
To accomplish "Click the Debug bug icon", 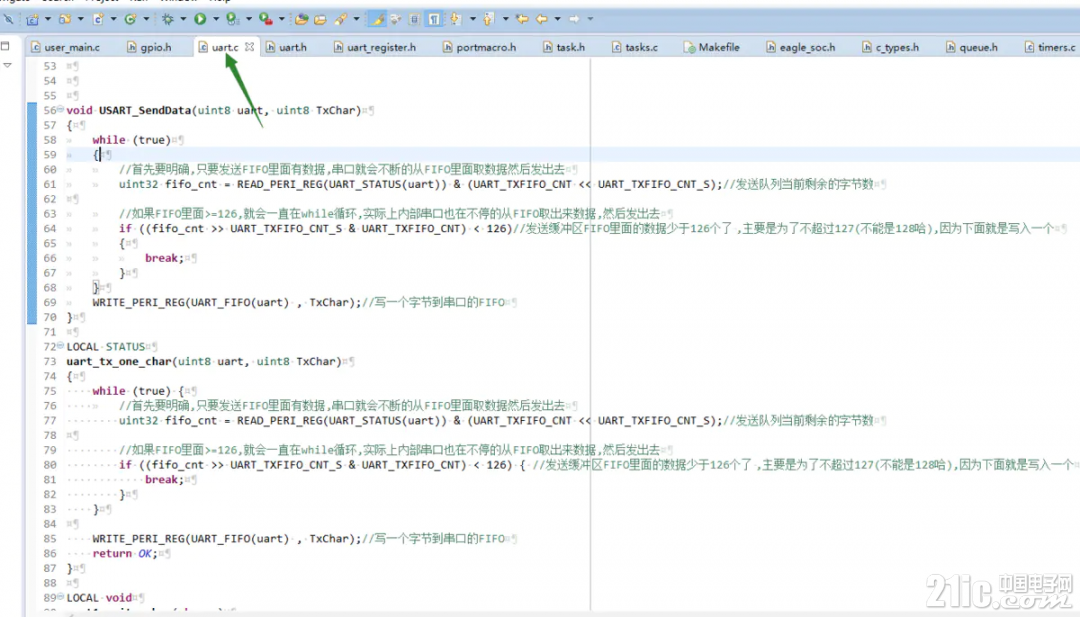I will [167, 19].
